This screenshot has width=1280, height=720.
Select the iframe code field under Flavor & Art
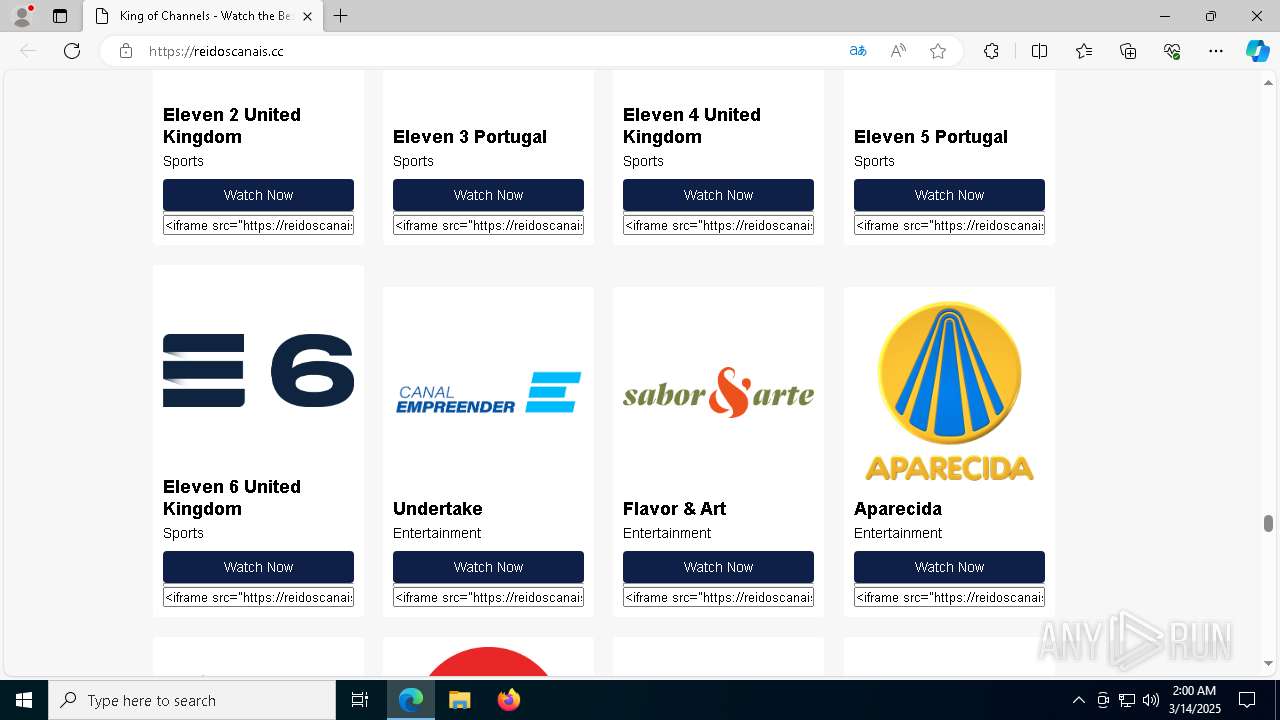pyautogui.click(x=718, y=597)
